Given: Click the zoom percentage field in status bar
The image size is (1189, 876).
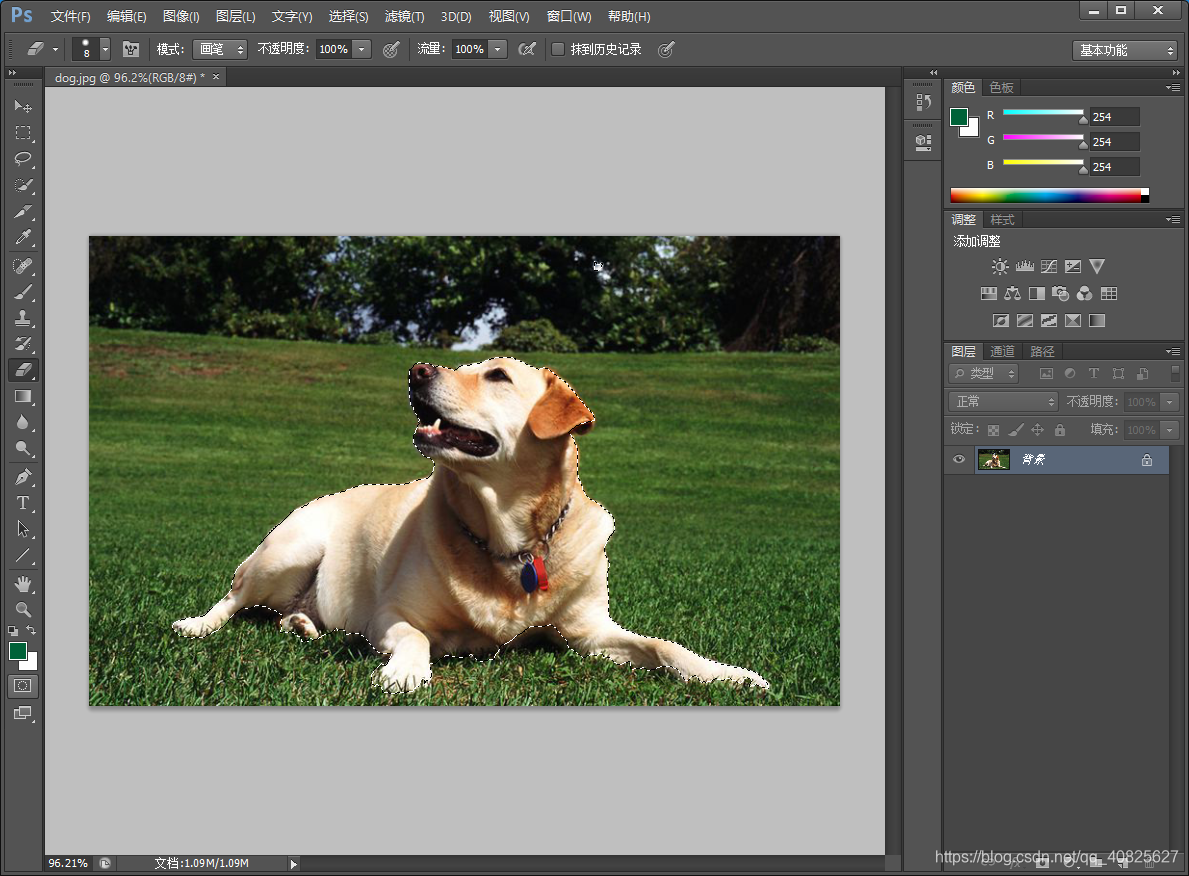Looking at the screenshot, I should (x=68, y=863).
